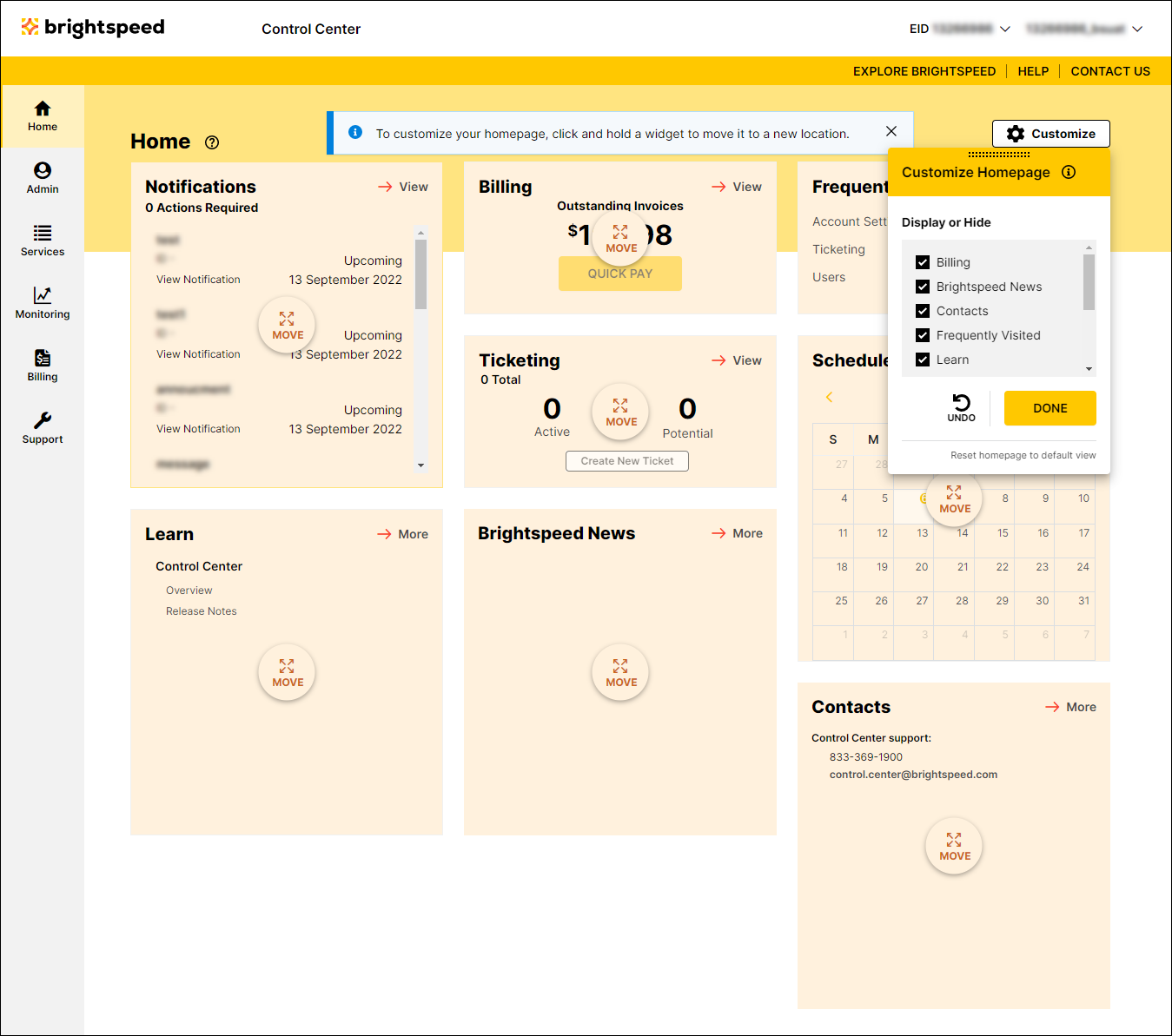The image size is (1172, 1036).
Task: Click the Display or Hide list scrollbar thumb
Action: (1089, 282)
